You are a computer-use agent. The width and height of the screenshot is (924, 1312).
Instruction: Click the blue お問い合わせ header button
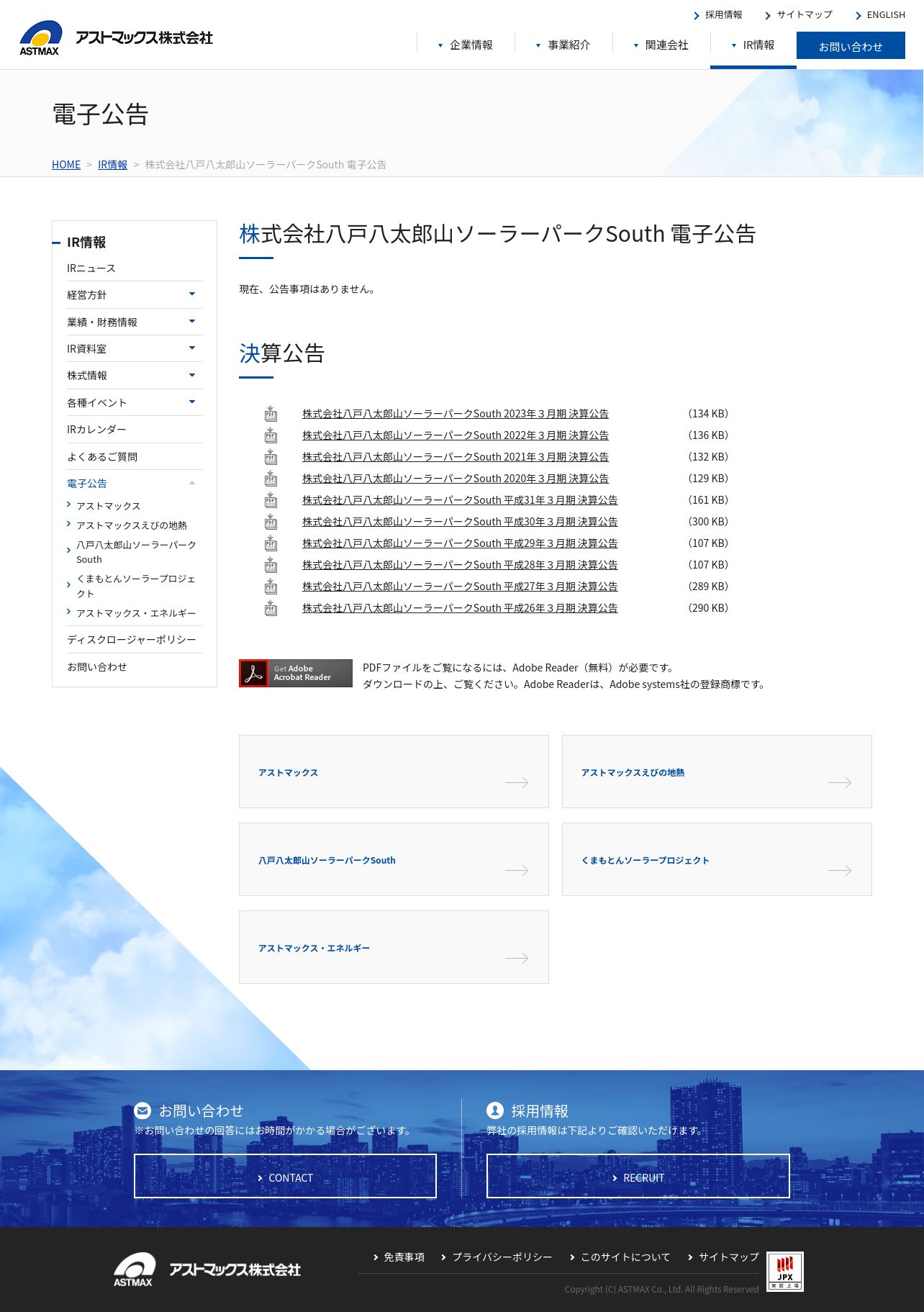851,46
